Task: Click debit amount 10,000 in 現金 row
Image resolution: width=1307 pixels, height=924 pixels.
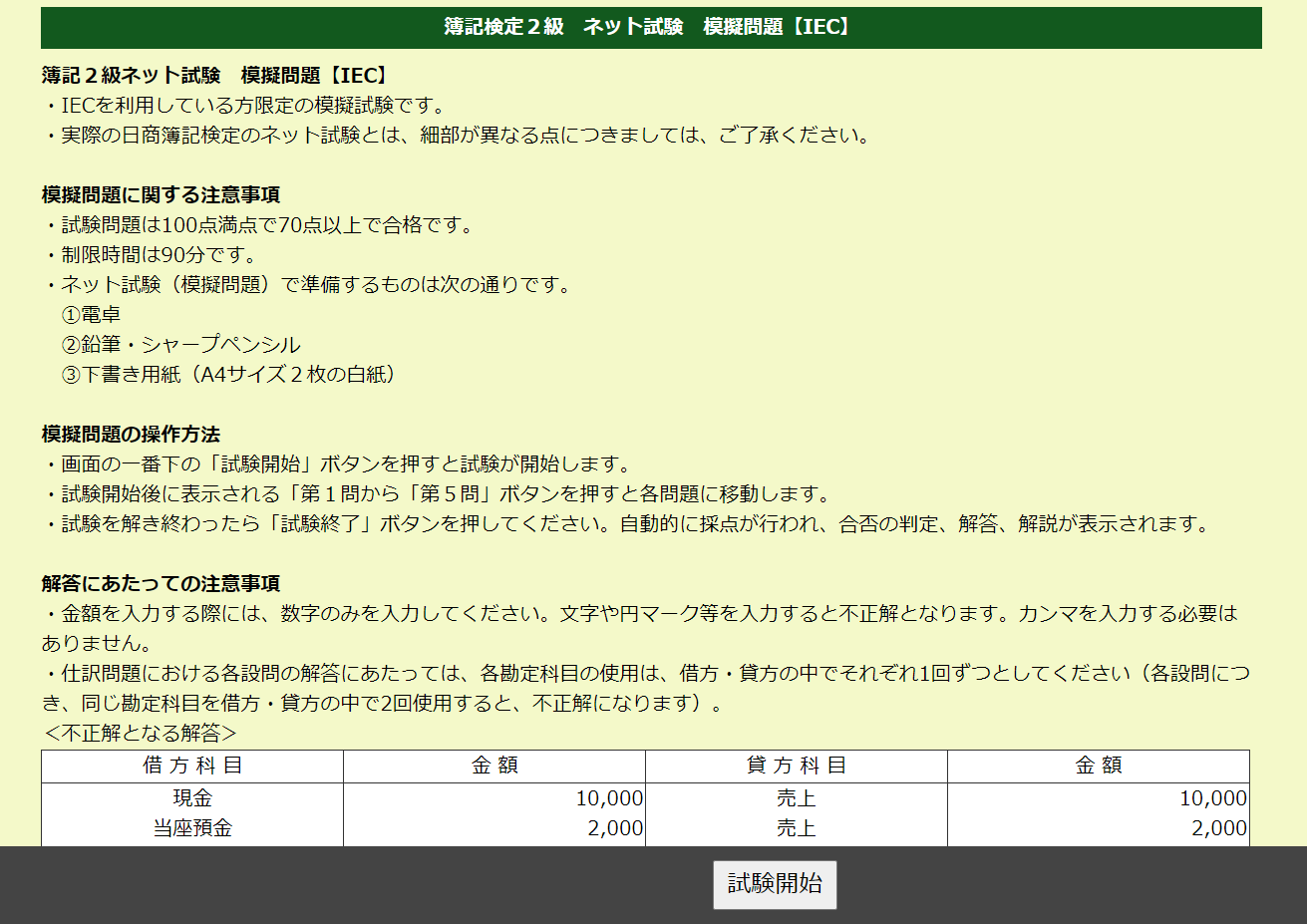Action: pos(609,798)
